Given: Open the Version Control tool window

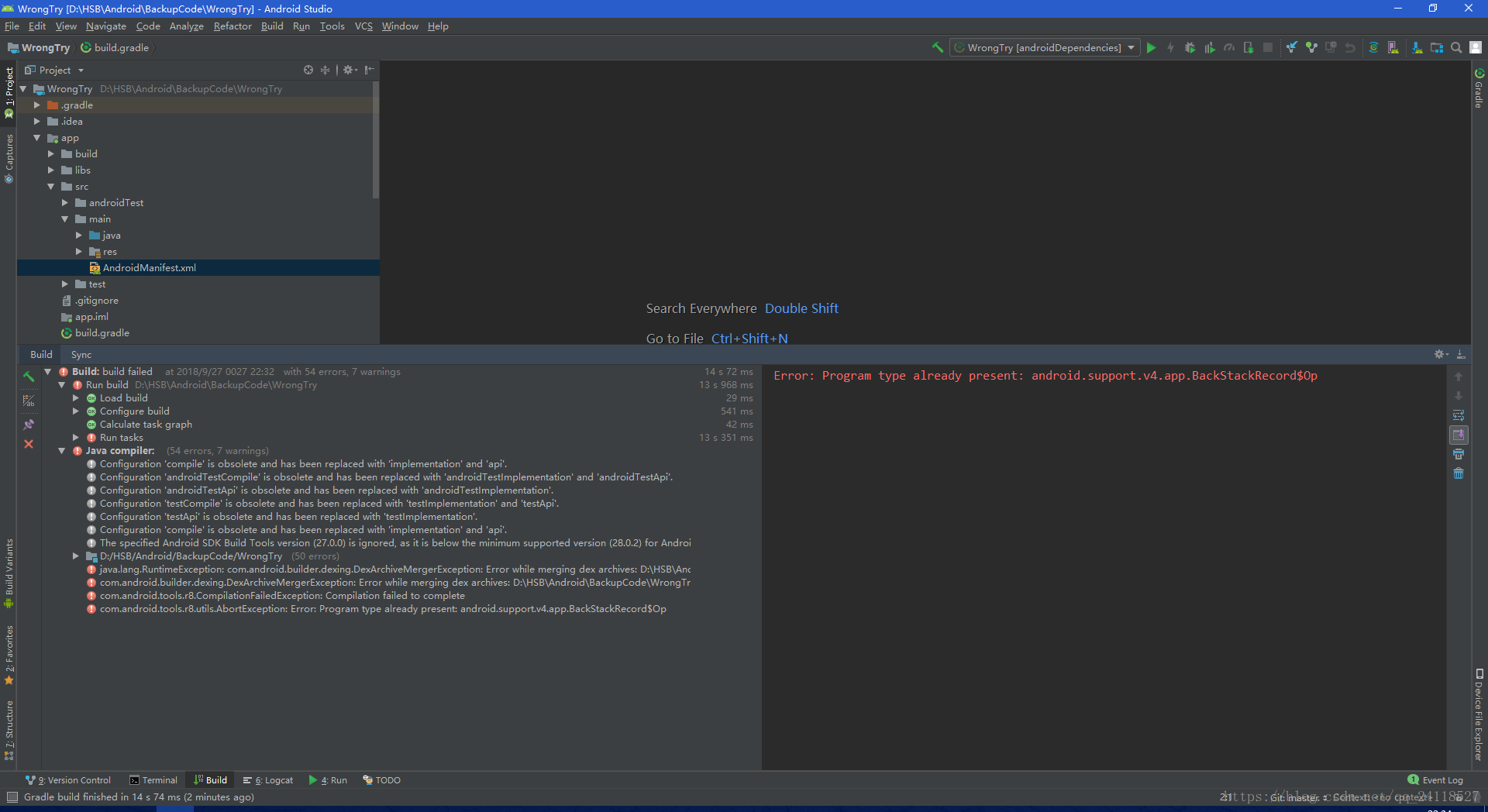Looking at the screenshot, I should (x=68, y=780).
